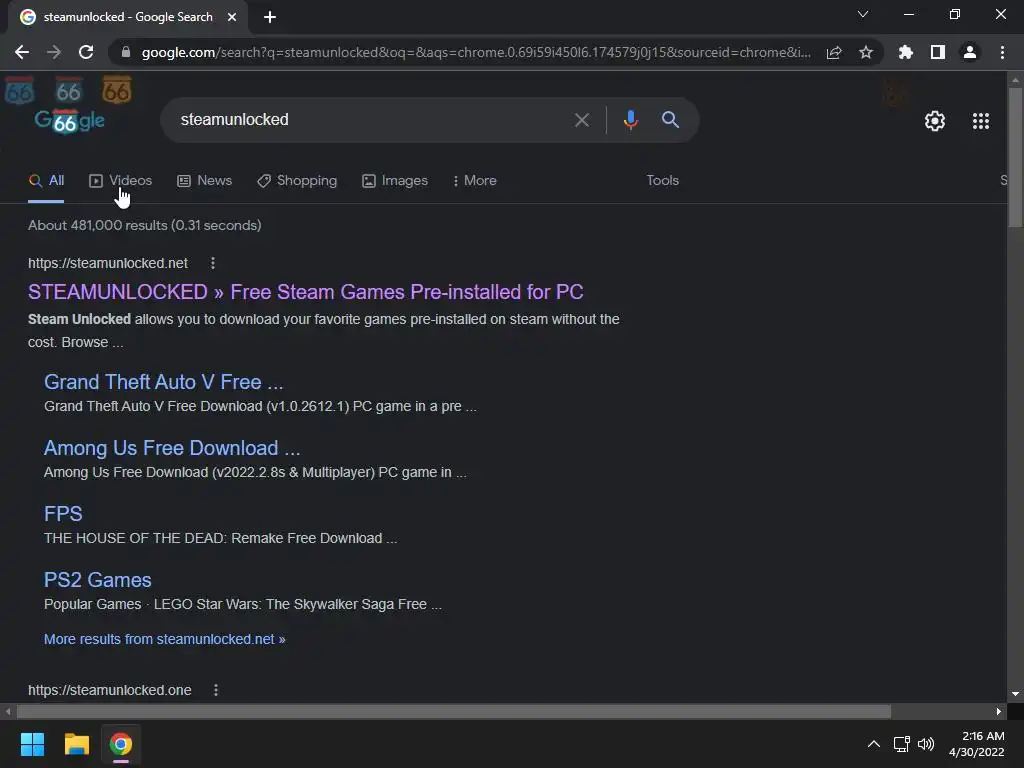The image size is (1024, 768).
Task: Click More results from steamunlocked.net
Action: coord(165,639)
